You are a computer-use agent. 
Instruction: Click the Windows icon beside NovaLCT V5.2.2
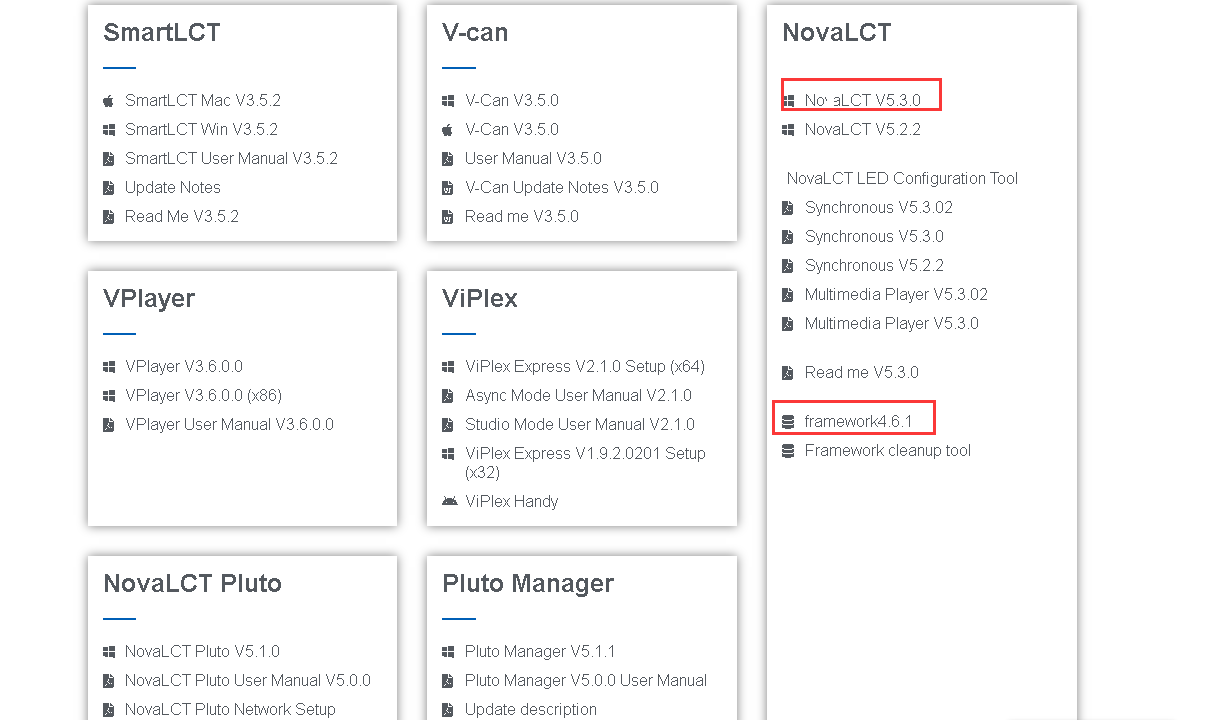click(788, 130)
